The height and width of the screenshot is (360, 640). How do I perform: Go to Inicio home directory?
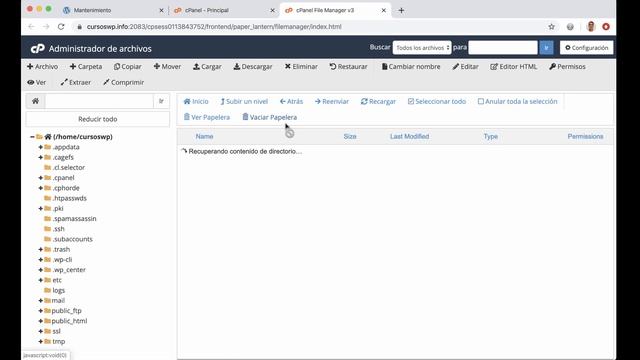tap(196, 102)
